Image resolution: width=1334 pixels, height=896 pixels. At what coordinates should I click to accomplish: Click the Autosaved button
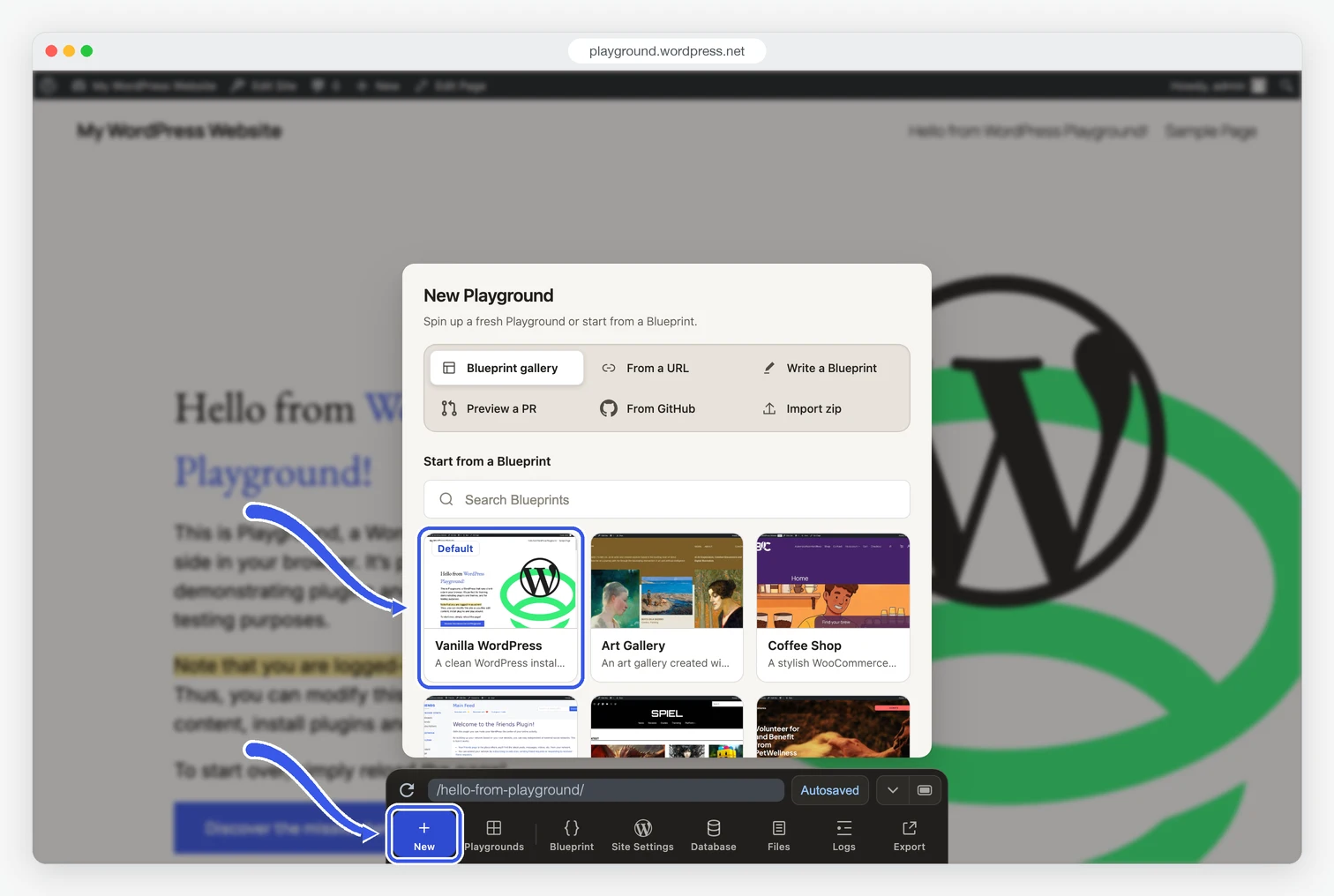[x=829, y=790]
